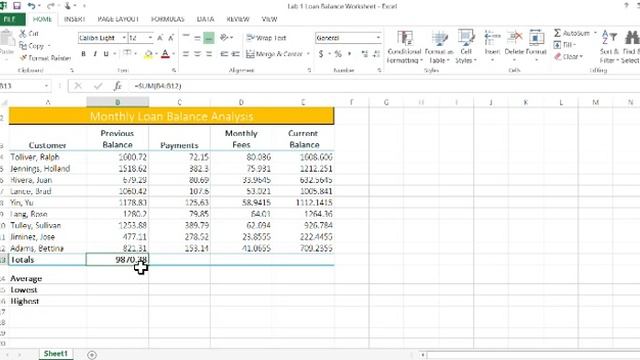Open Format as Table gallery
Image resolution: width=640 pixels, height=360 pixels.
[439, 47]
